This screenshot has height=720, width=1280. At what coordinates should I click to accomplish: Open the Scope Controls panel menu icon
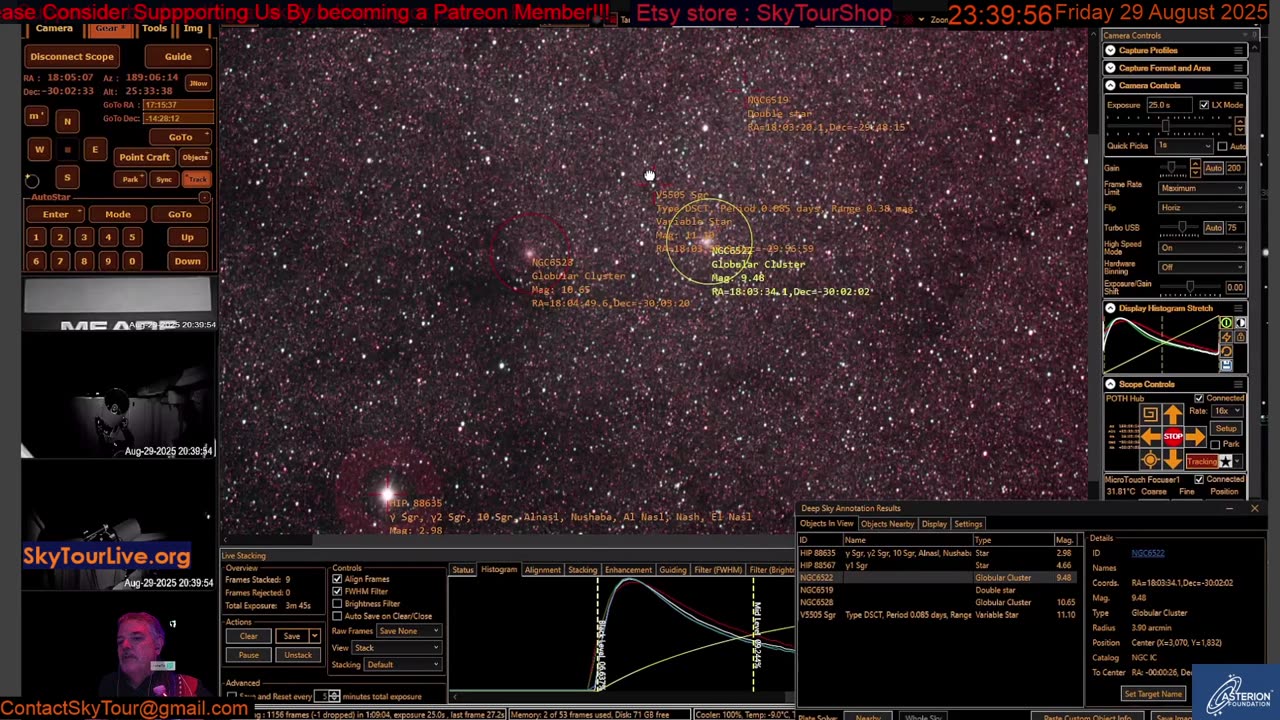click(1238, 384)
